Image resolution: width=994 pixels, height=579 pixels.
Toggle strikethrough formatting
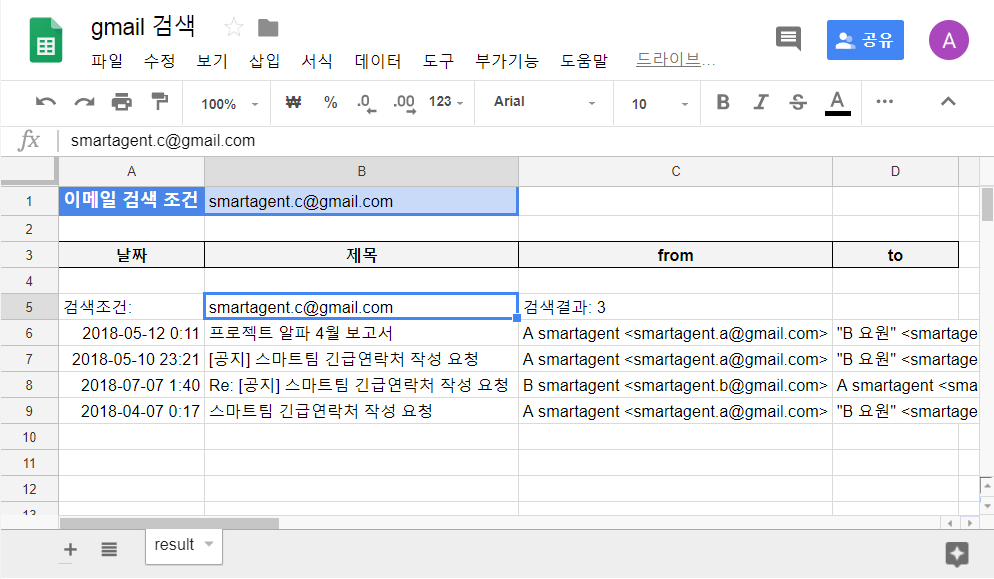(798, 102)
